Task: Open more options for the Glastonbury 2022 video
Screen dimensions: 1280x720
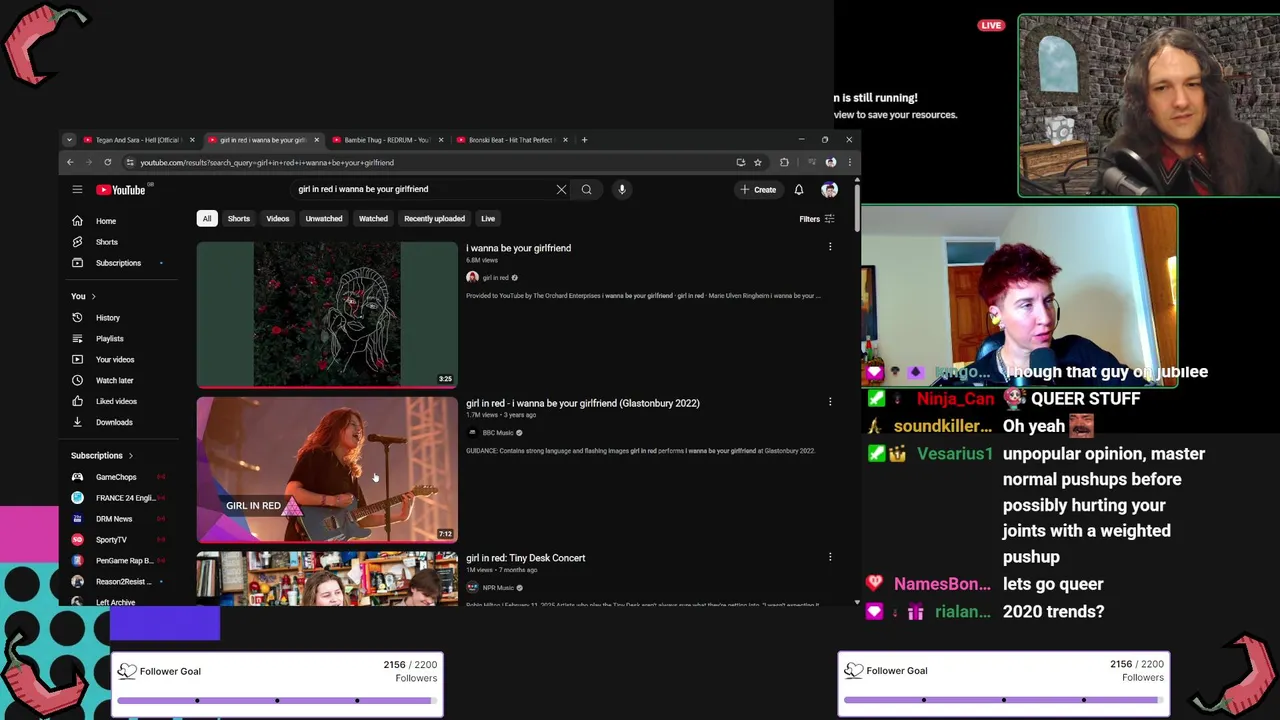Action: coord(830,402)
